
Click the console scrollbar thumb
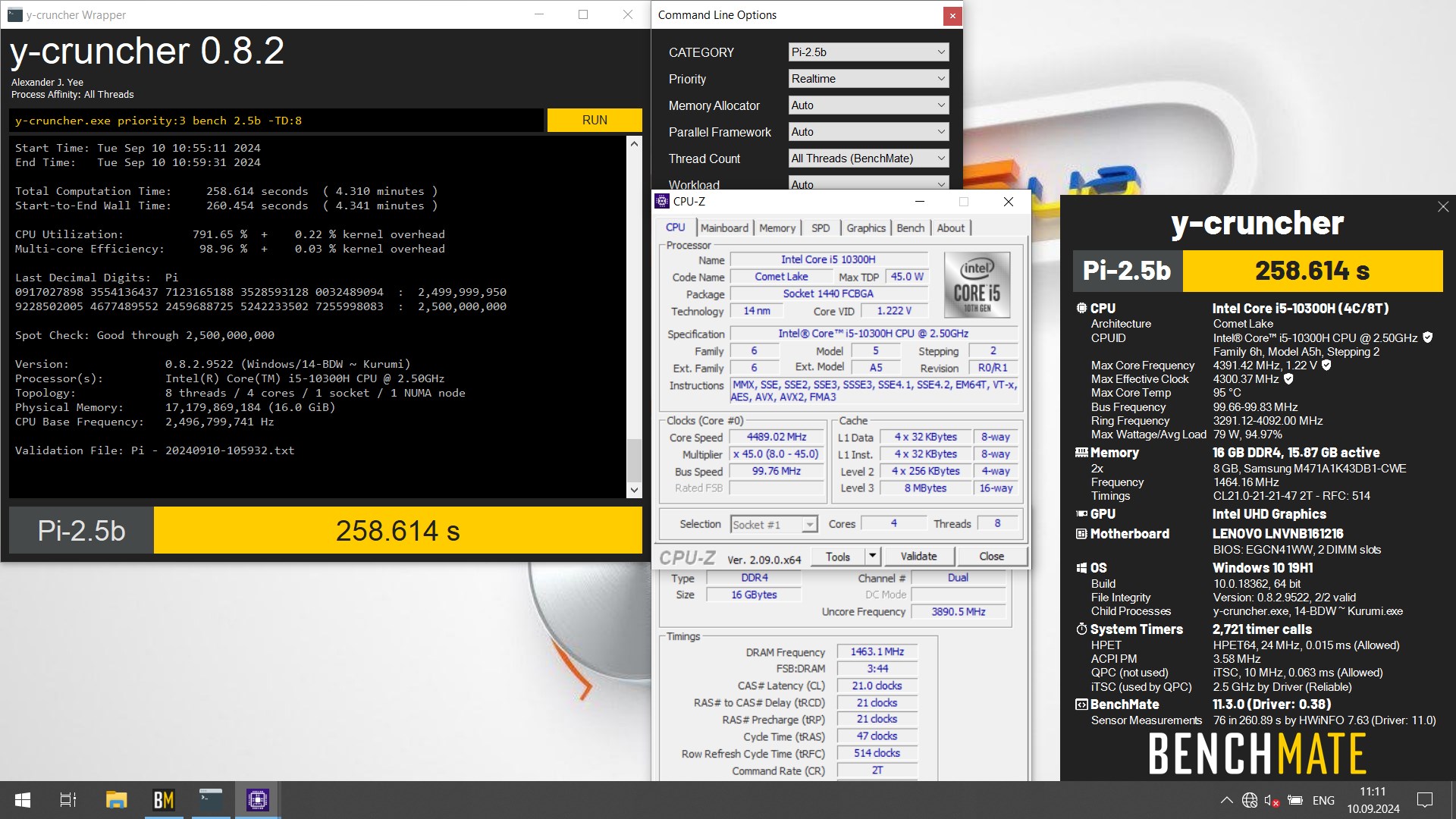[x=635, y=459]
